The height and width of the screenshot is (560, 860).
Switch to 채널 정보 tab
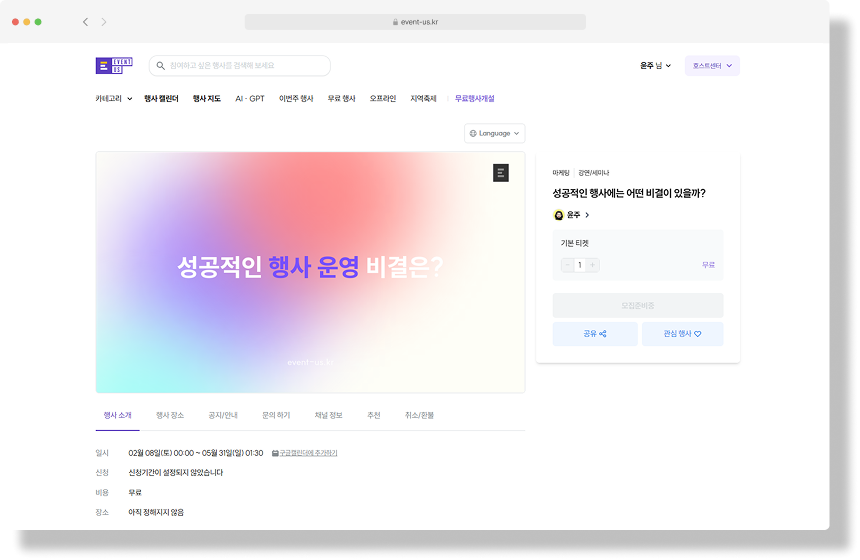point(329,416)
